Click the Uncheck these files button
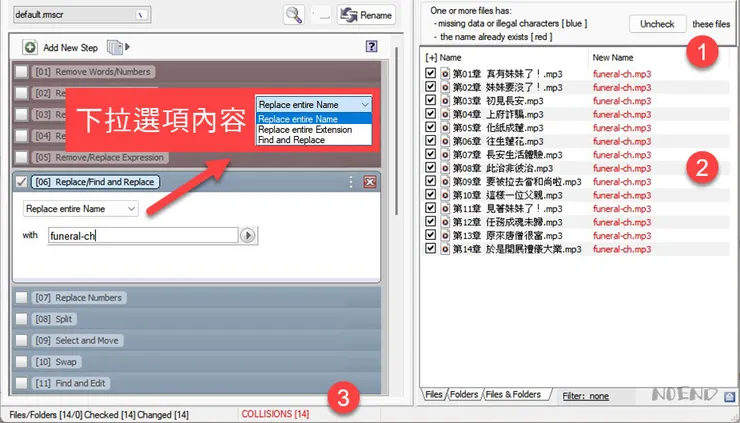Image resolution: width=740 pixels, height=423 pixels. coord(657,24)
